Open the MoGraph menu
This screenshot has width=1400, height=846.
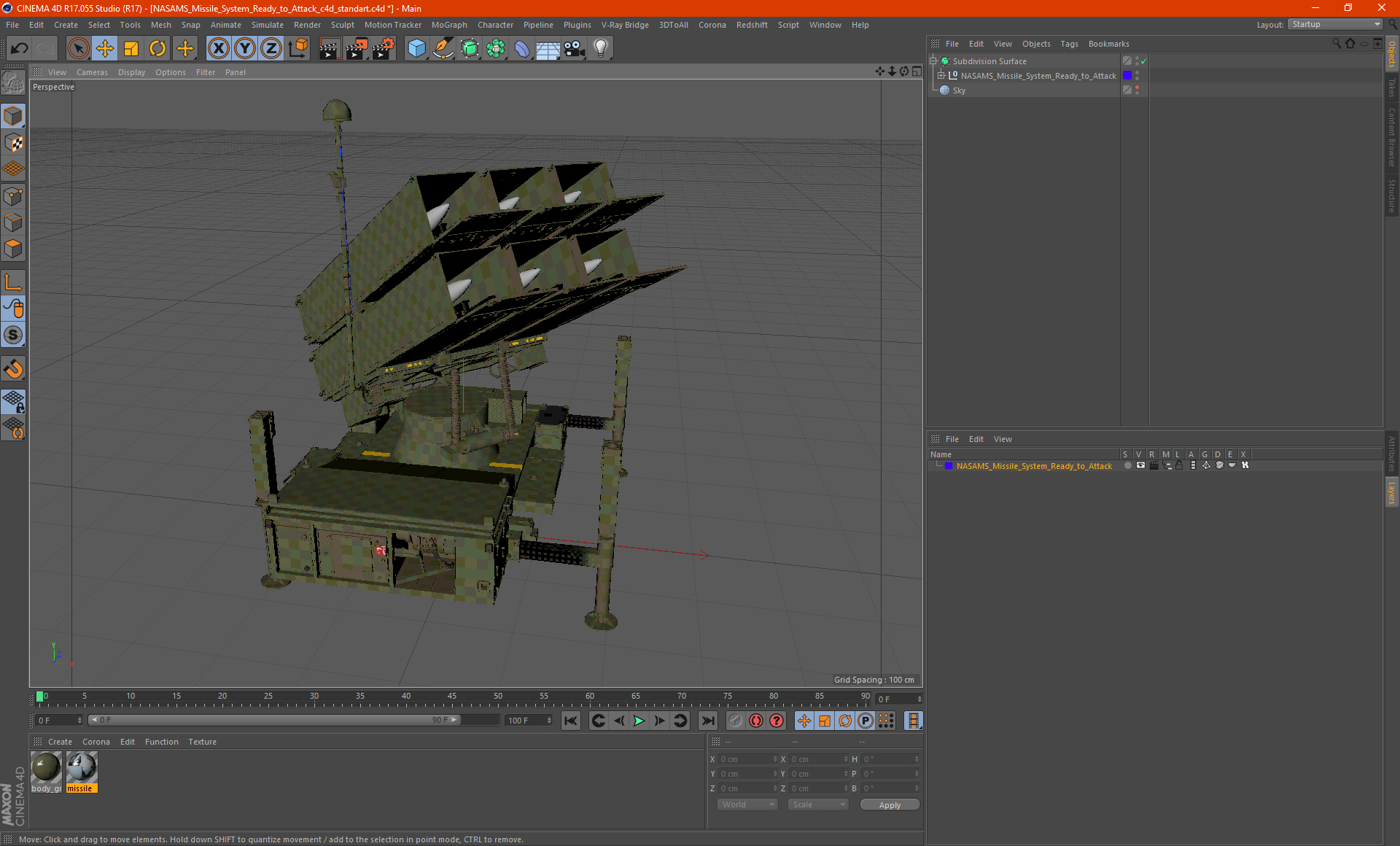449,25
